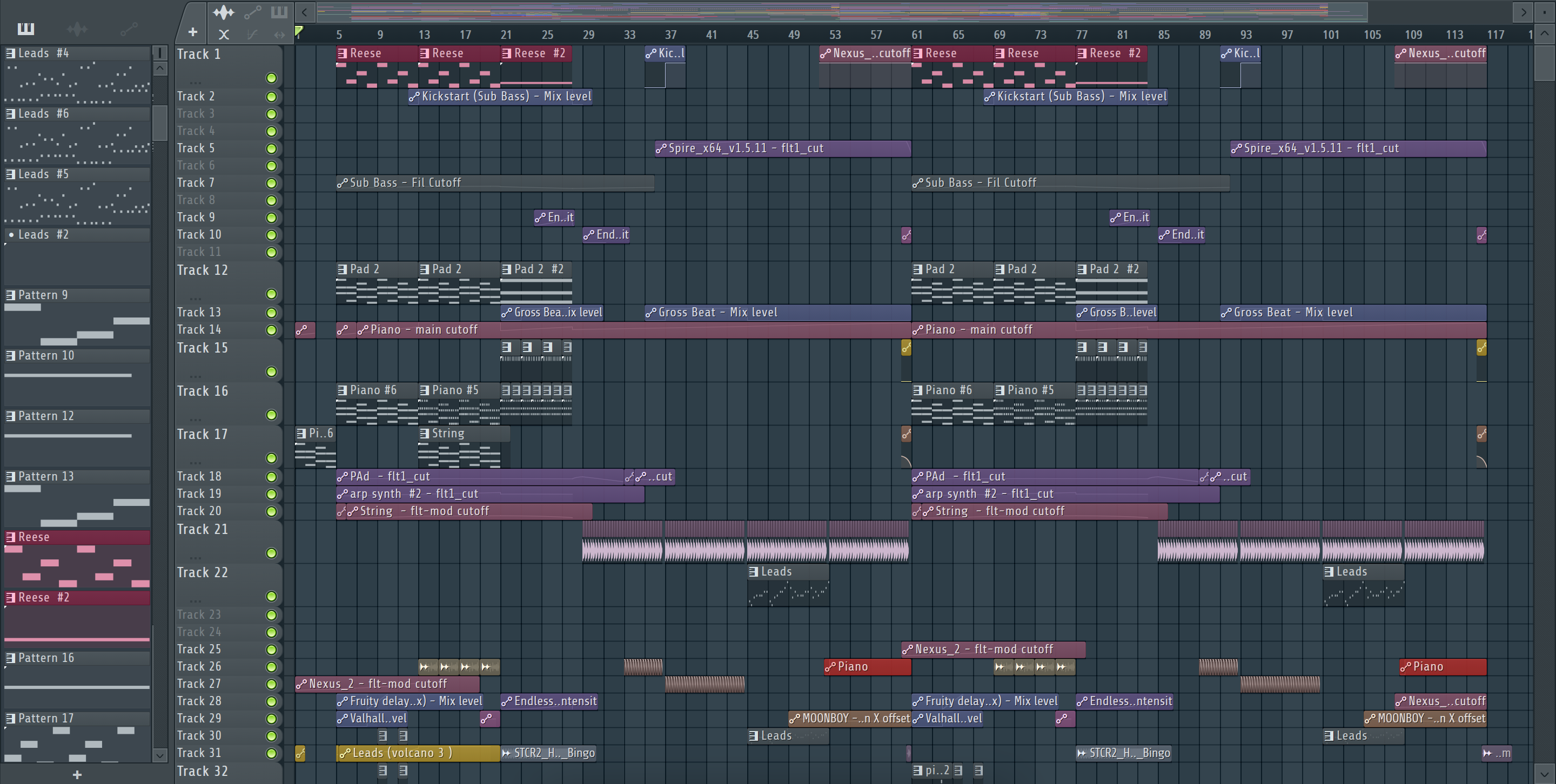Click the green playhead marker at bar 1

(298, 31)
